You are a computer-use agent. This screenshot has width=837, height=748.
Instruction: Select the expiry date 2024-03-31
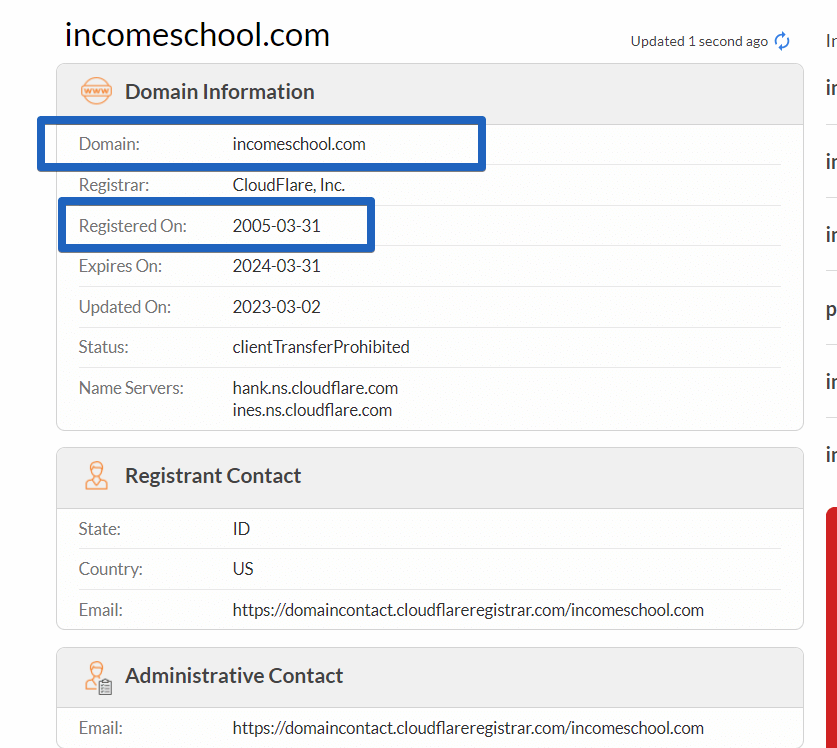click(x=277, y=266)
